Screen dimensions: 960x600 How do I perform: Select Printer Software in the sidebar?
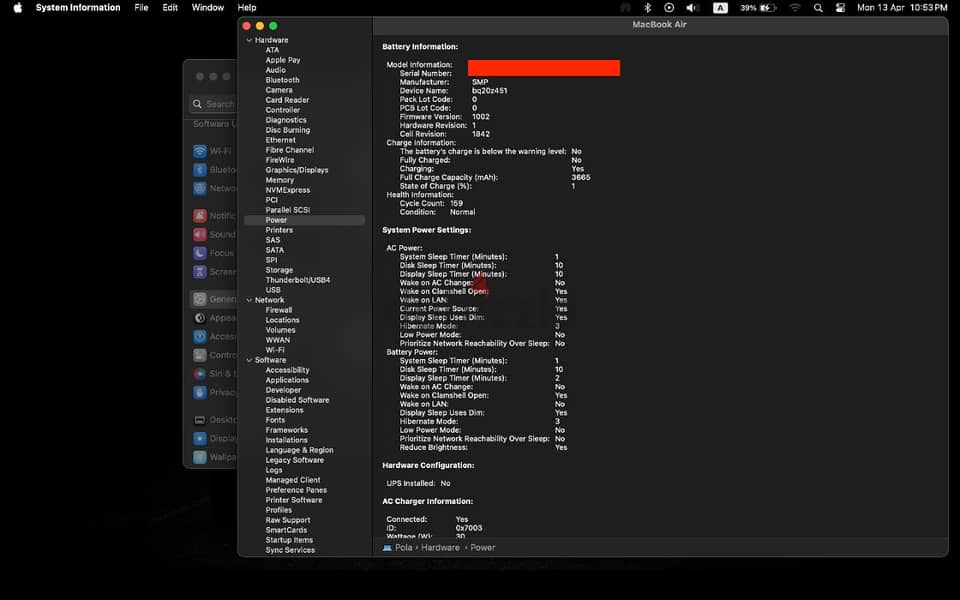[294, 500]
